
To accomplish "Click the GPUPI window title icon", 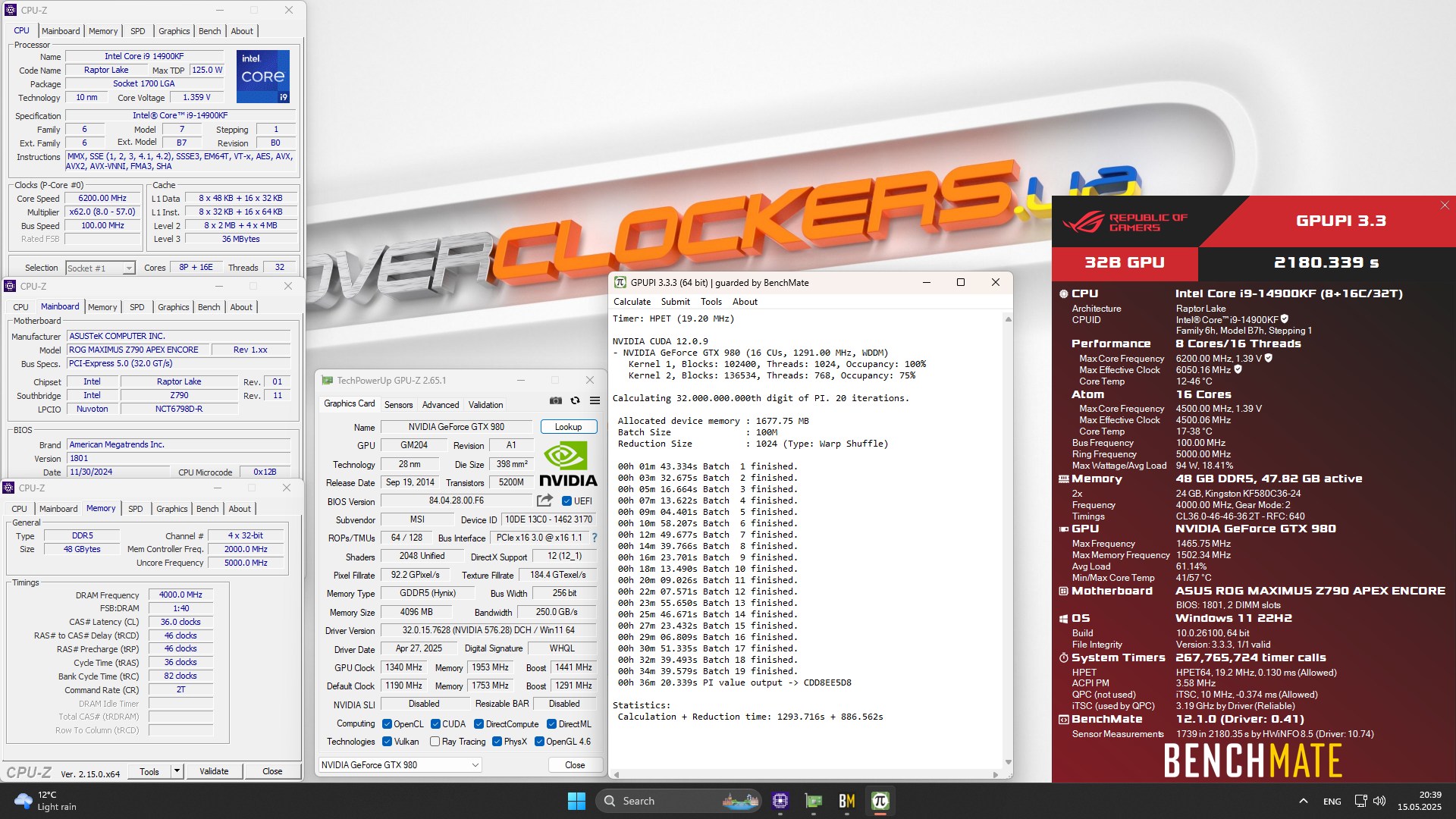I will point(620,282).
